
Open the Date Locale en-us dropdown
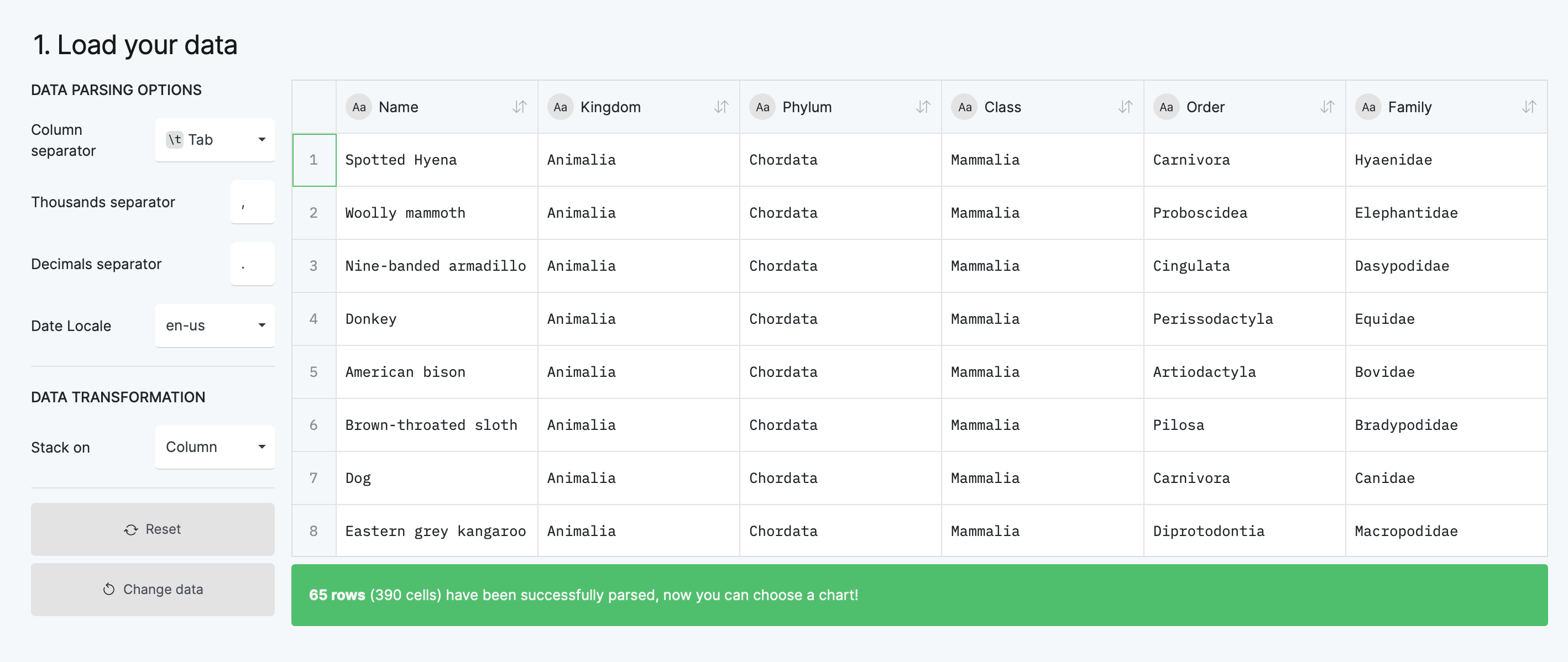(215, 325)
